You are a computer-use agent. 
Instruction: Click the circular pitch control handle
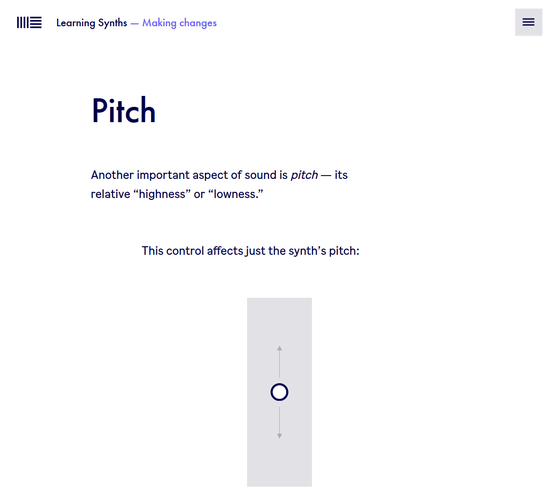pyautogui.click(x=279, y=392)
